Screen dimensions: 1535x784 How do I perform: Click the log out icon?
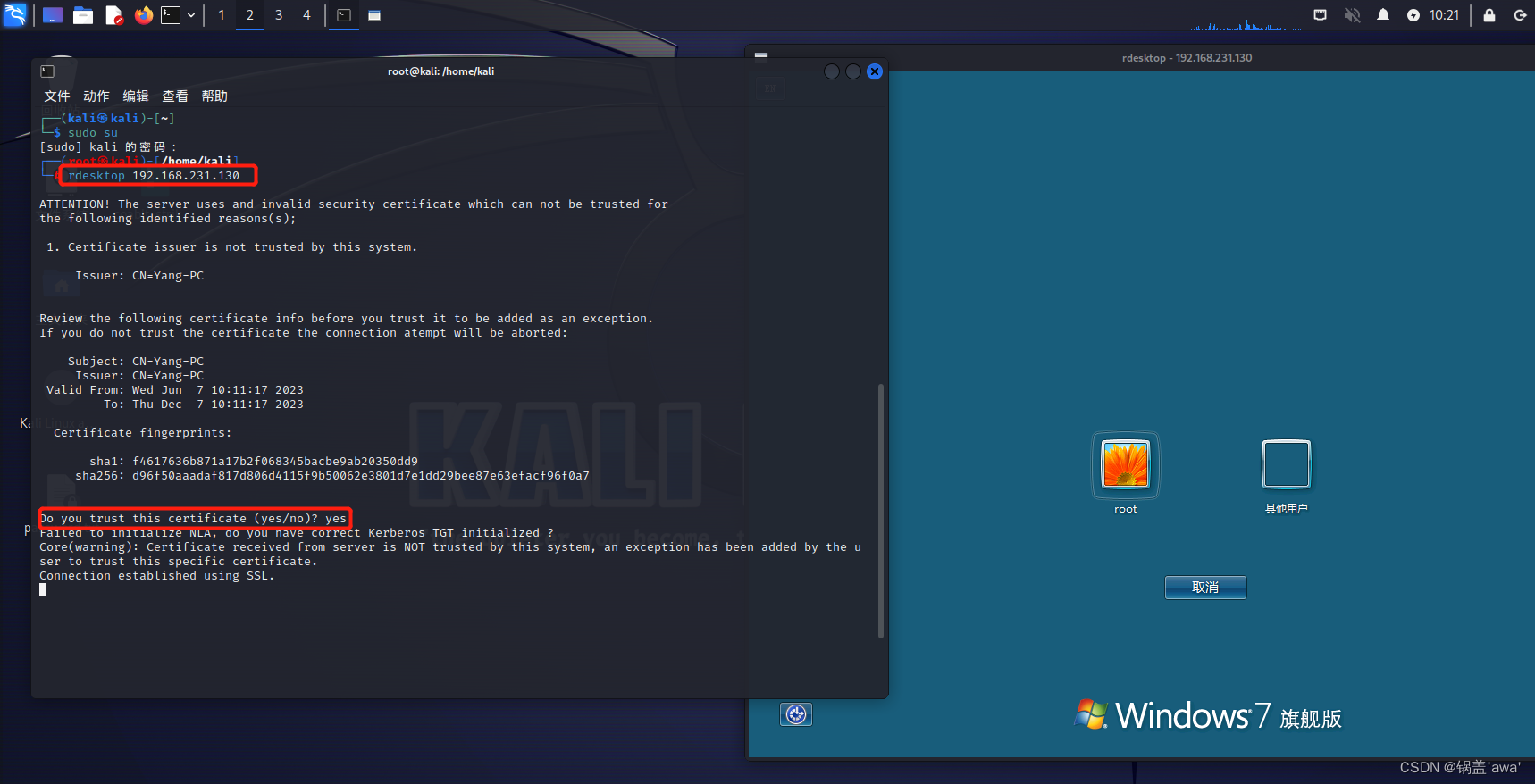(x=1520, y=15)
